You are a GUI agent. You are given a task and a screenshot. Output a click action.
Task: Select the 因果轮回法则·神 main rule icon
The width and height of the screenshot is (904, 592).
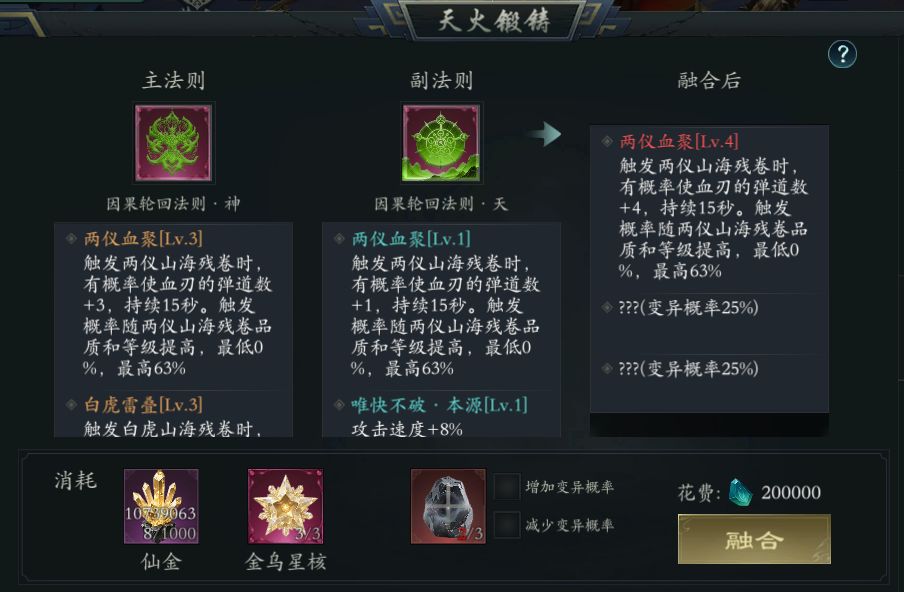point(173,143)
